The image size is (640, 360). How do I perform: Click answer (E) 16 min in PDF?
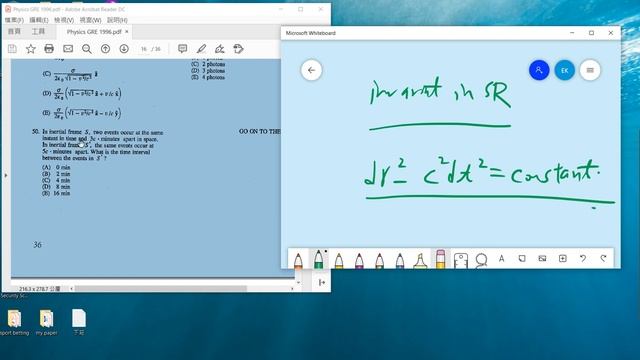56,193
